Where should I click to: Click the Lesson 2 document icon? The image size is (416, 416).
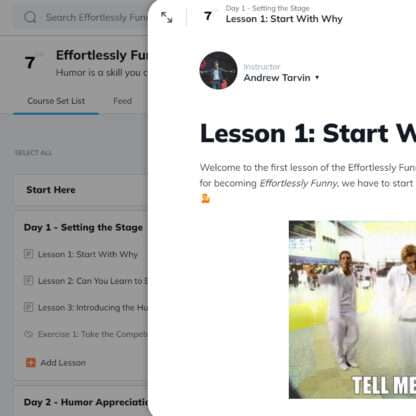tap(29, 280)
